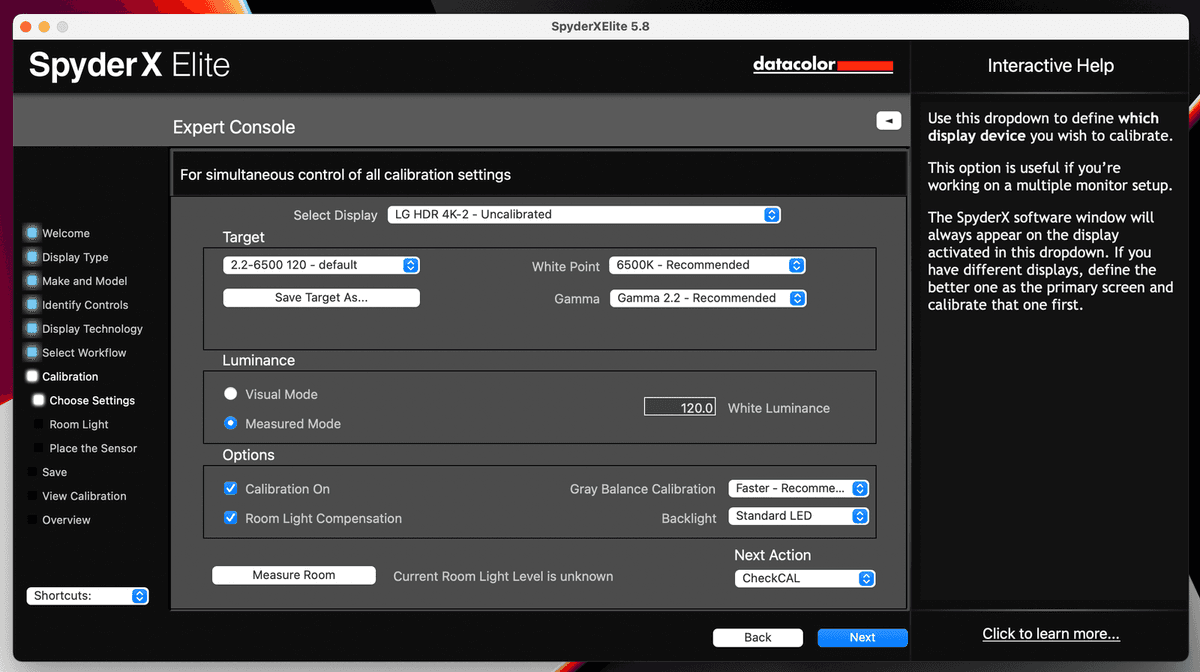Collapse the help panel with arrow icon

pyautogui.click(x=888, y=120)
